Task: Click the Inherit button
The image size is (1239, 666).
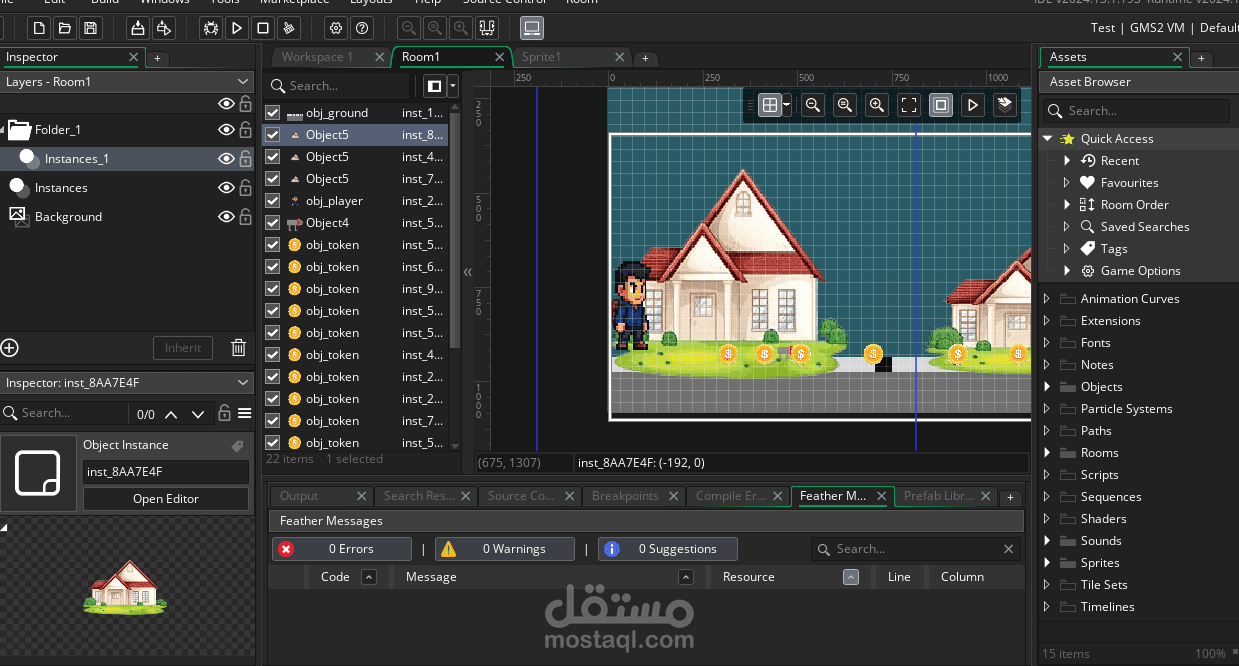Action: tap(183, 348)
